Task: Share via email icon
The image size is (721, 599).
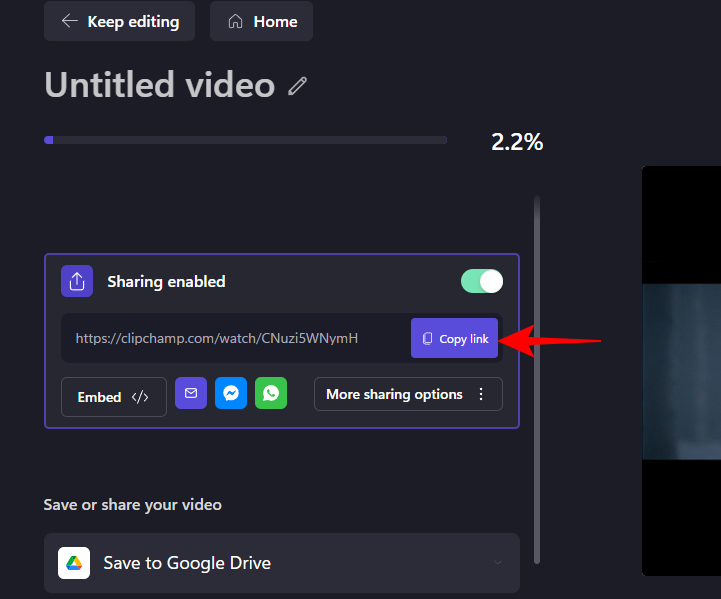Action: click(191, 393)
